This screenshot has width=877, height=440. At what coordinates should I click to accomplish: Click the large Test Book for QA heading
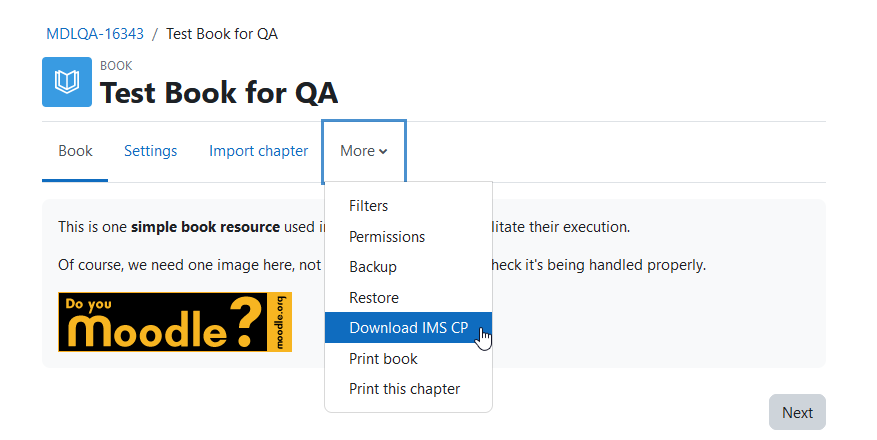219,93
